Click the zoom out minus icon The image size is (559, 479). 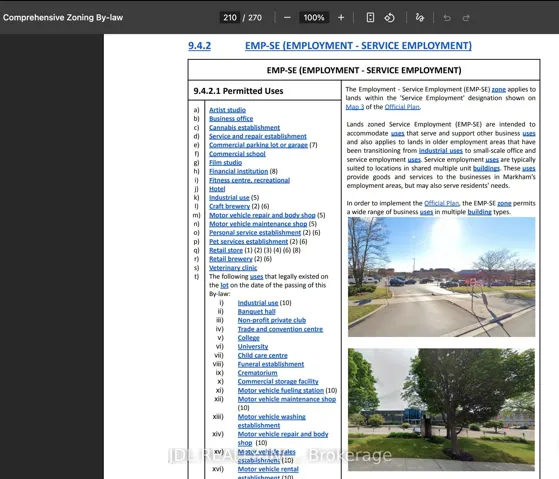click(x=287, y=17)
